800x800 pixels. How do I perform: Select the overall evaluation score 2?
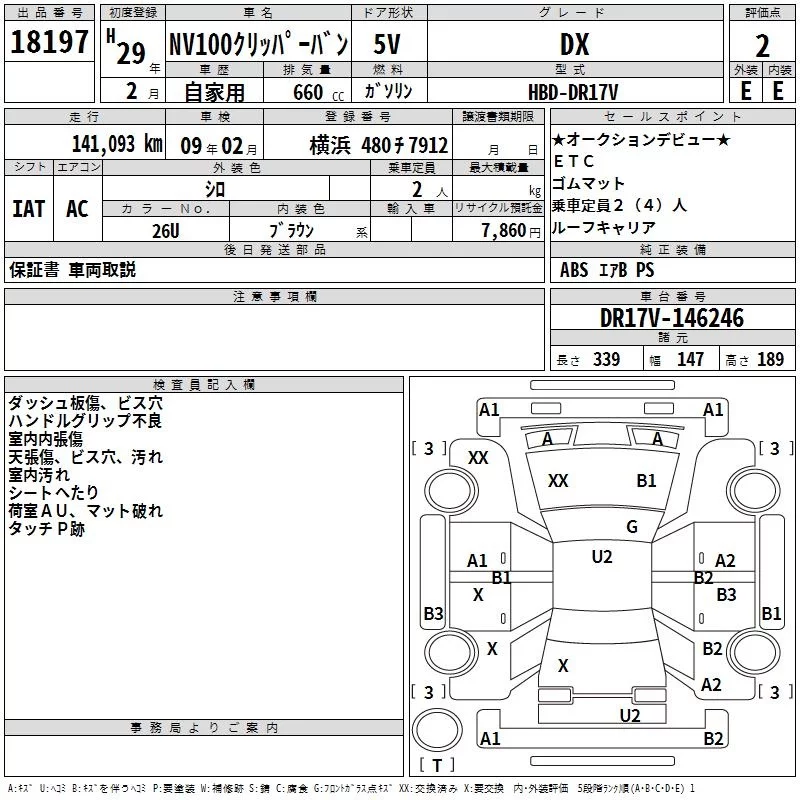[x=762, y=46]
